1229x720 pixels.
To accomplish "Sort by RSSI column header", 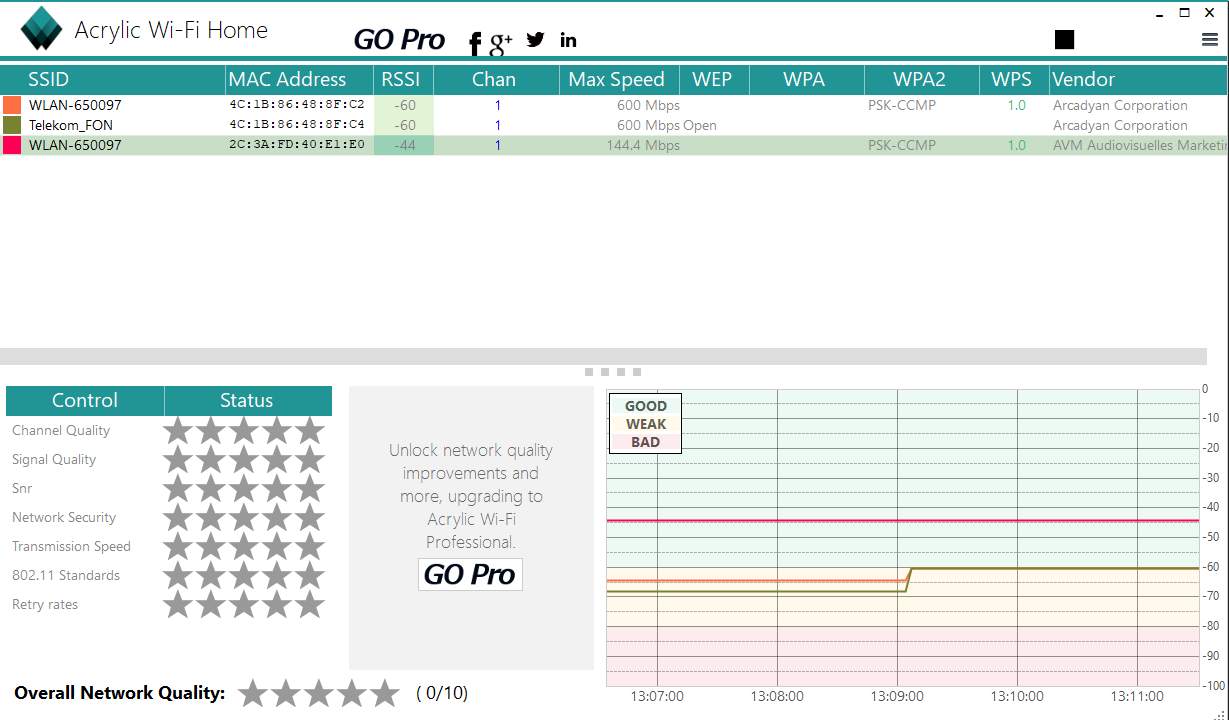I will (404, 80).
